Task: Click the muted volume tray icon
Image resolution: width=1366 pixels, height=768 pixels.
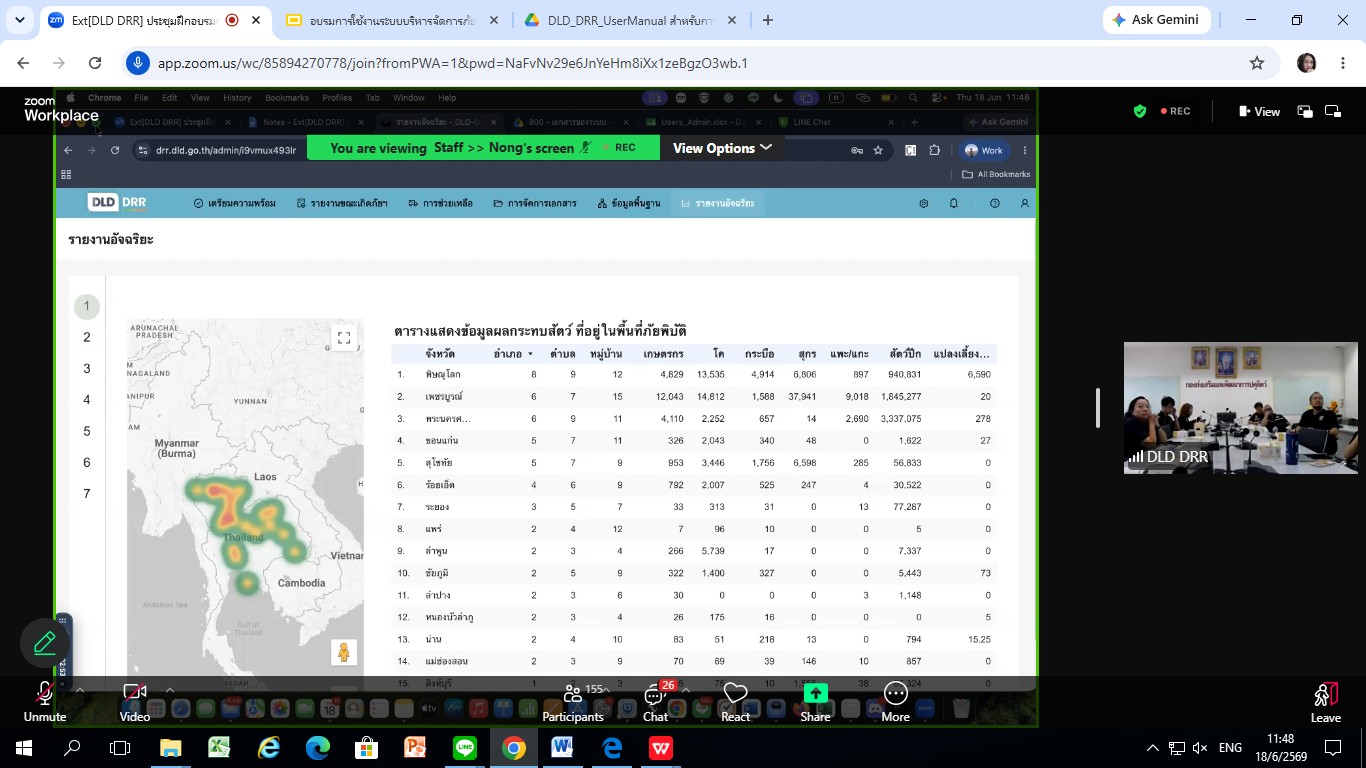Action: tap(1200, 747)
